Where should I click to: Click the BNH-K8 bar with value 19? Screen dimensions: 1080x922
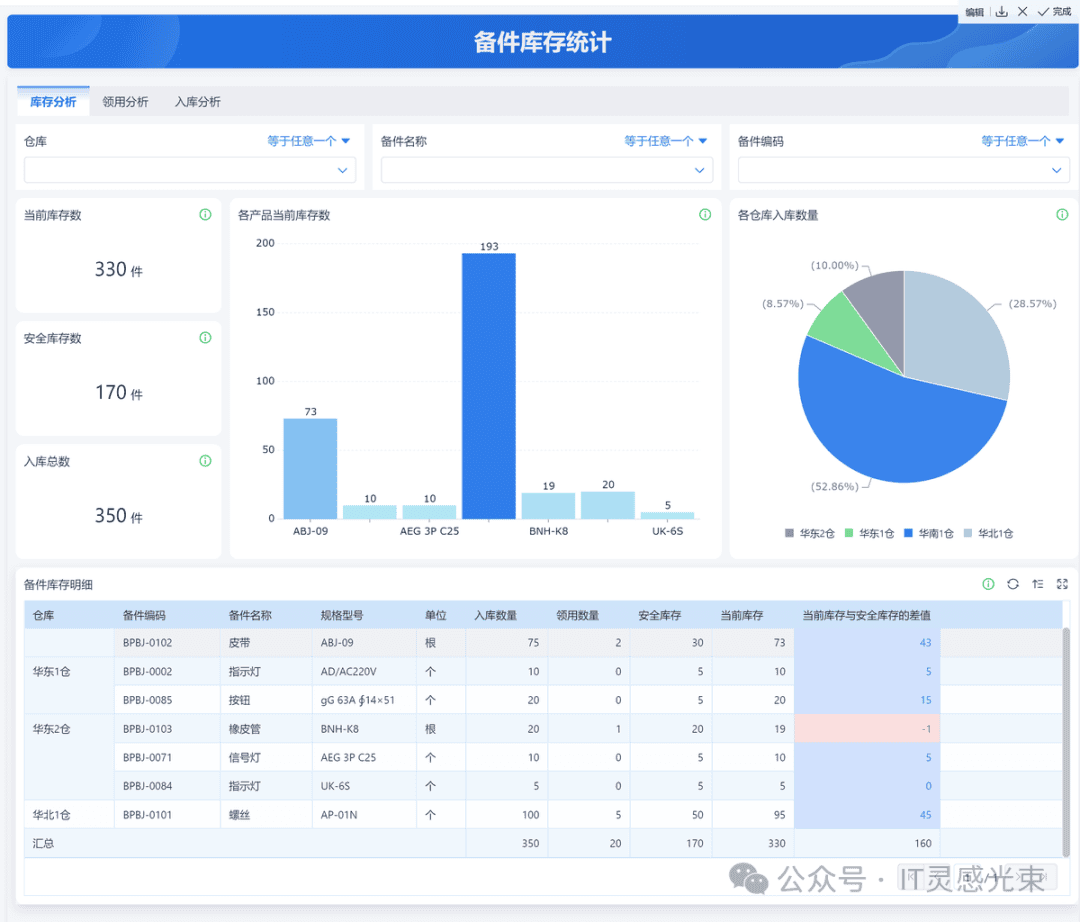point(548,506)
